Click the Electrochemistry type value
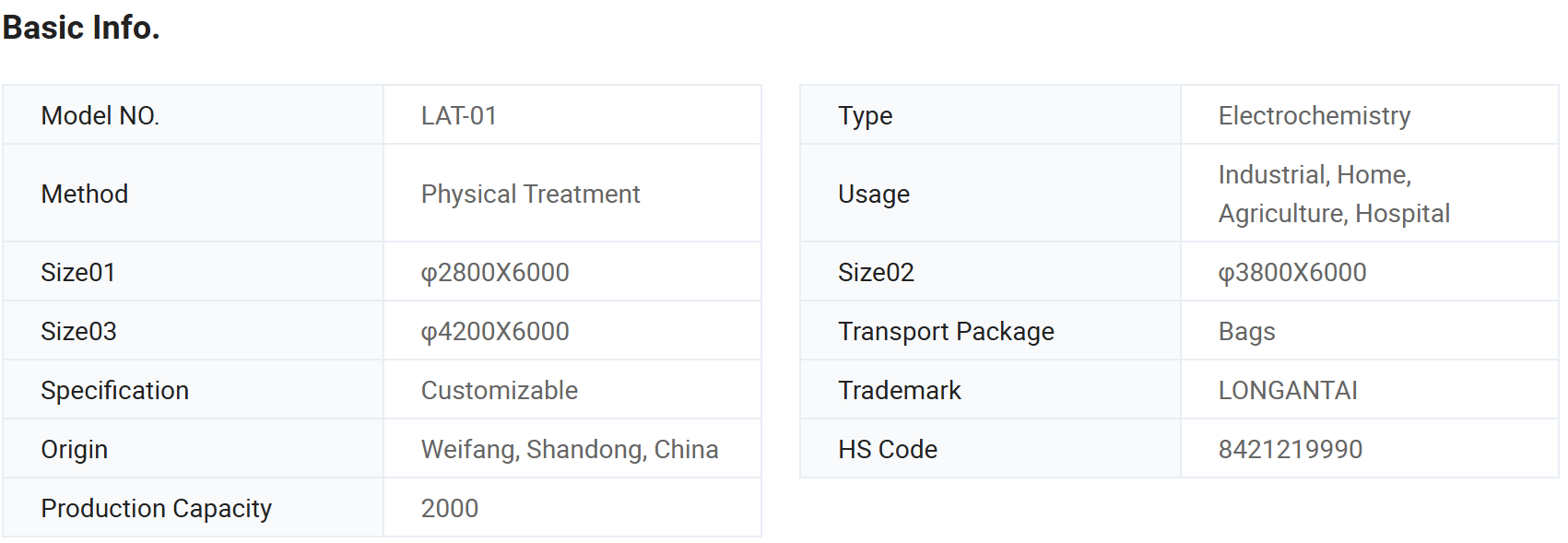The width and height of the screenshot is (1568, 543). (1315, 115)
